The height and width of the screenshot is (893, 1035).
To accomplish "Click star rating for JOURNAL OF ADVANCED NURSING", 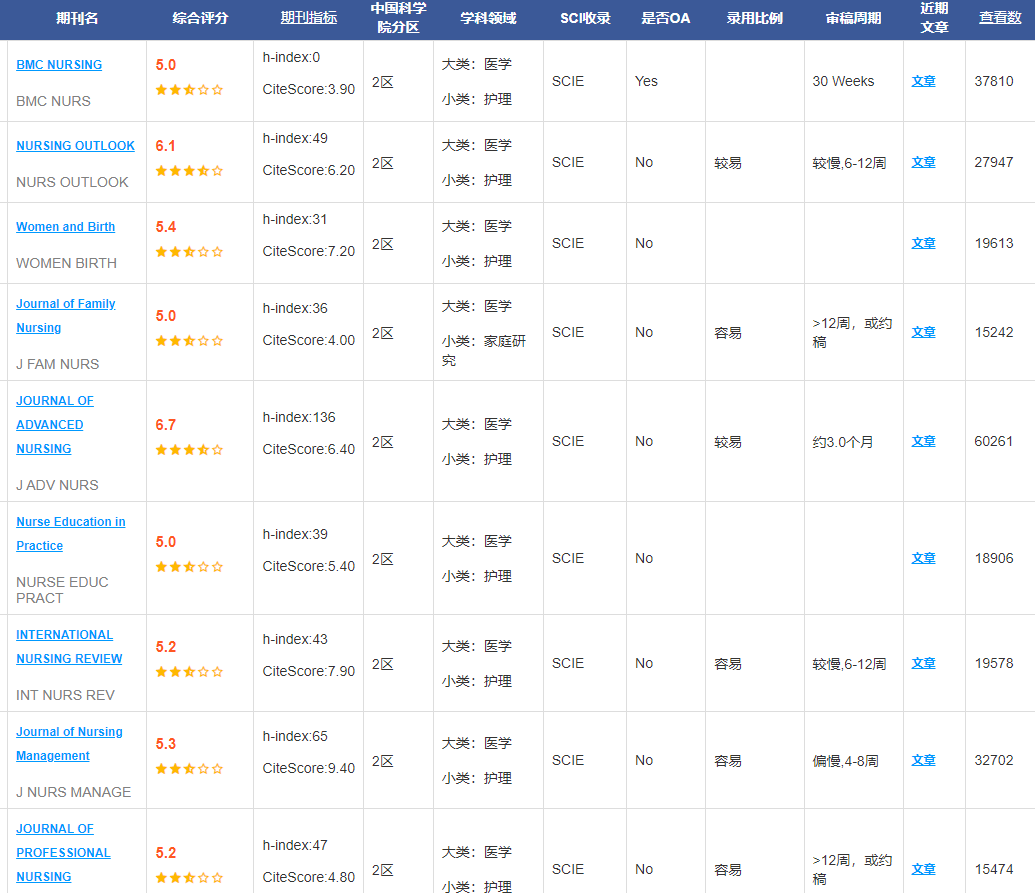I will pyautogui.click(x=189, y=450).
